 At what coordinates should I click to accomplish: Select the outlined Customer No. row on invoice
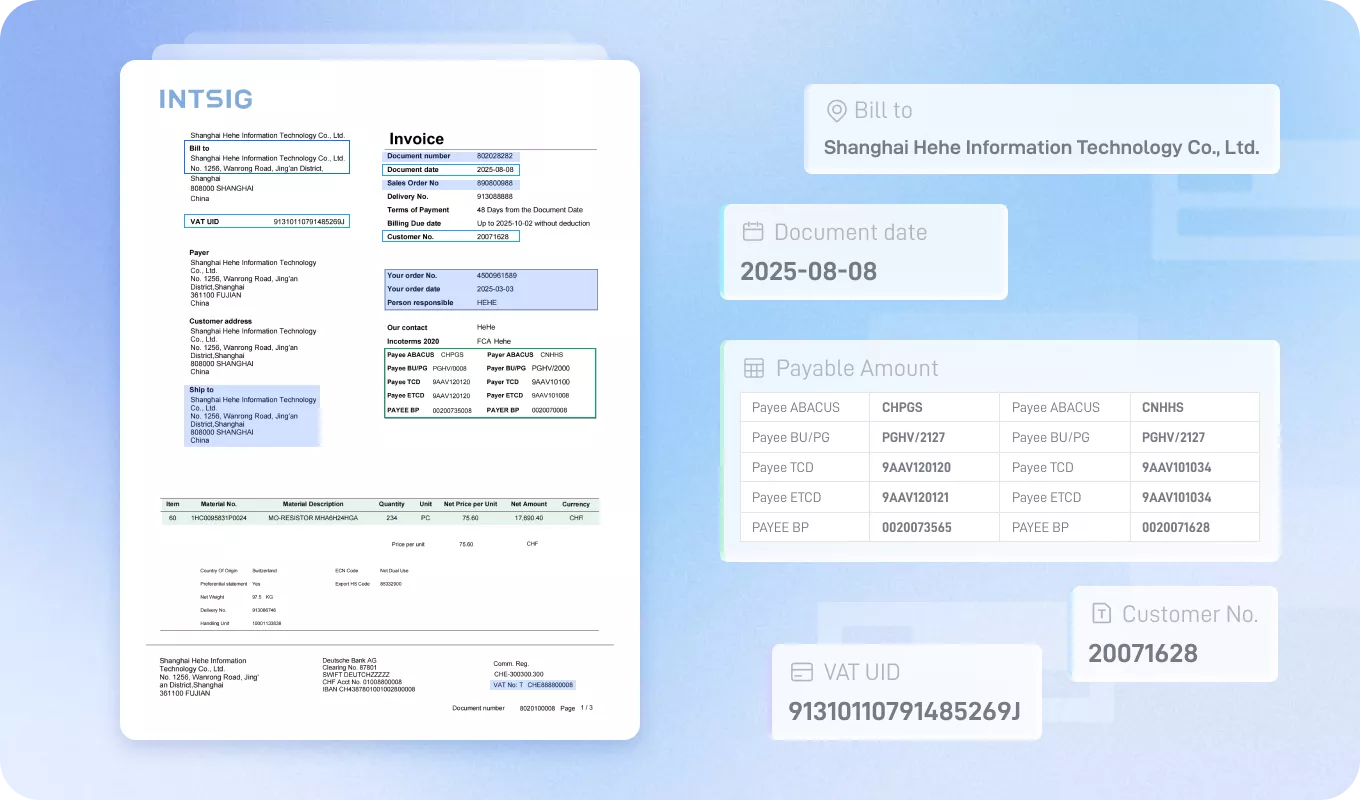pyautogui.click(x=451, y=237)
